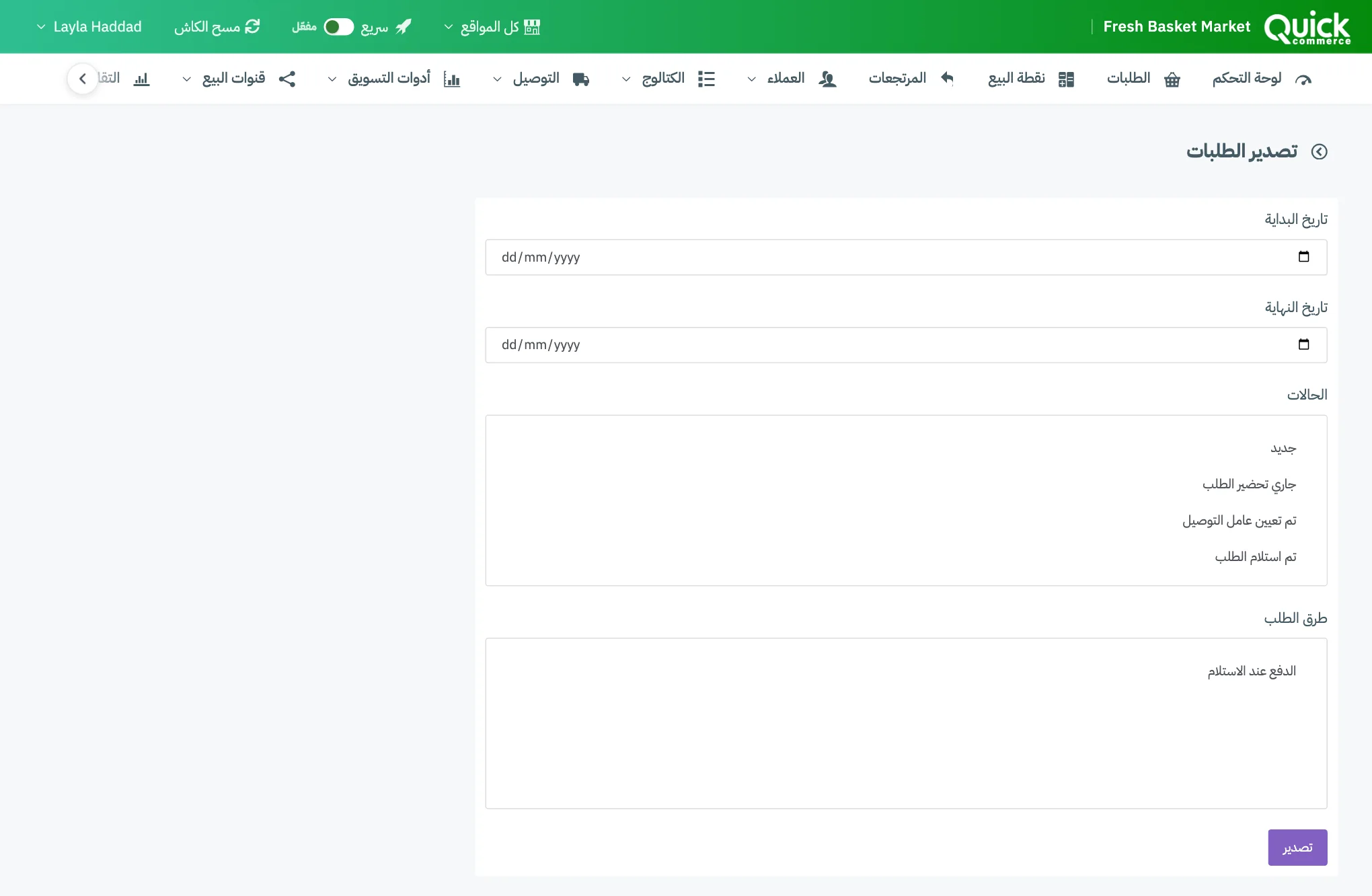Select the جديد status option
1372x896 pixels.
click(x=1283, y=449)
